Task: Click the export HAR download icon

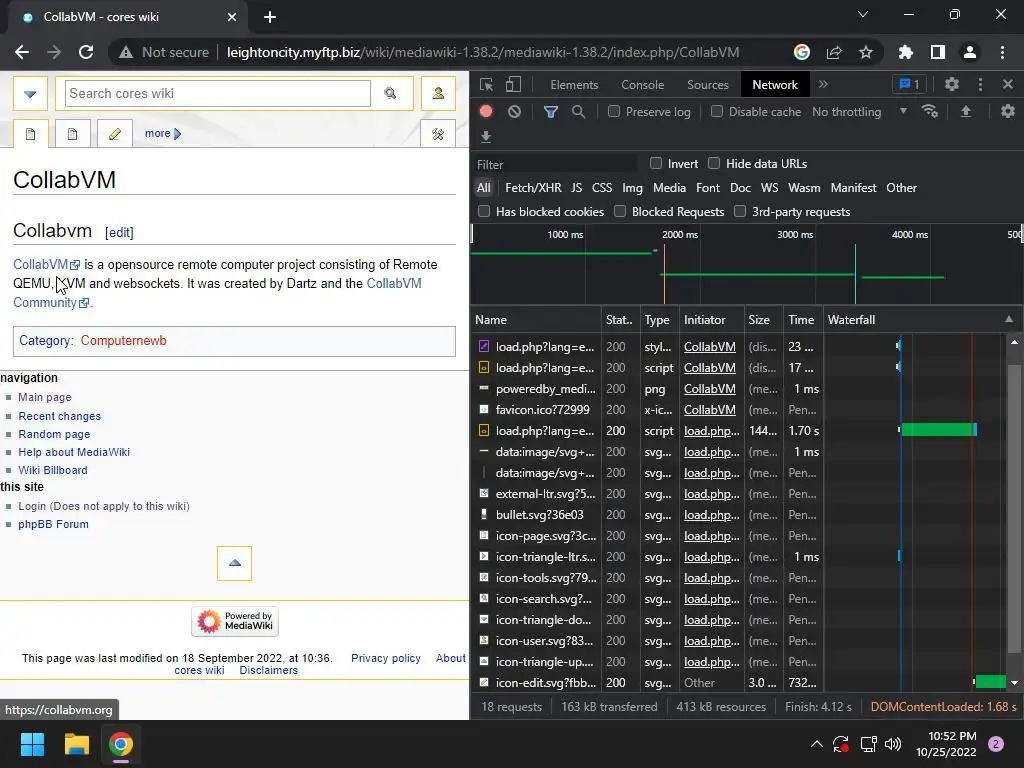Action: [486, 136]
